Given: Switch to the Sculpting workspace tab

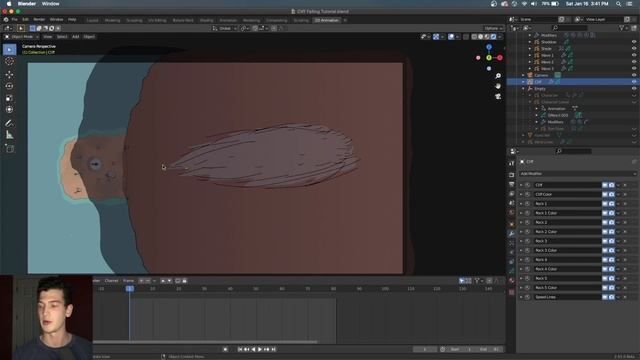Looking at the screenshot, I should point(134,20).
